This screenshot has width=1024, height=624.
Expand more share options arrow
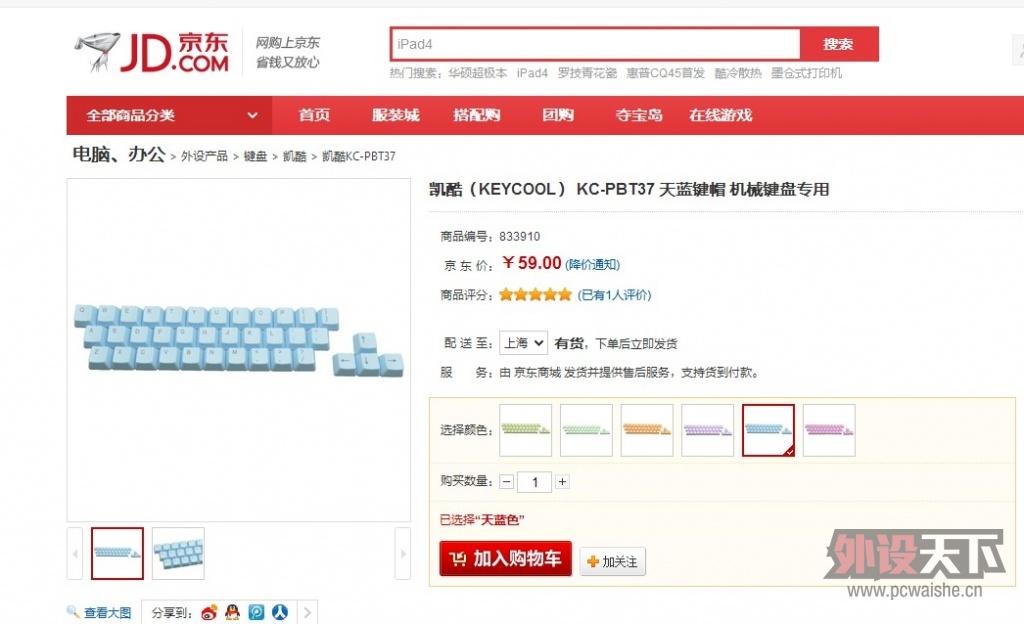[x=307, y=612]
